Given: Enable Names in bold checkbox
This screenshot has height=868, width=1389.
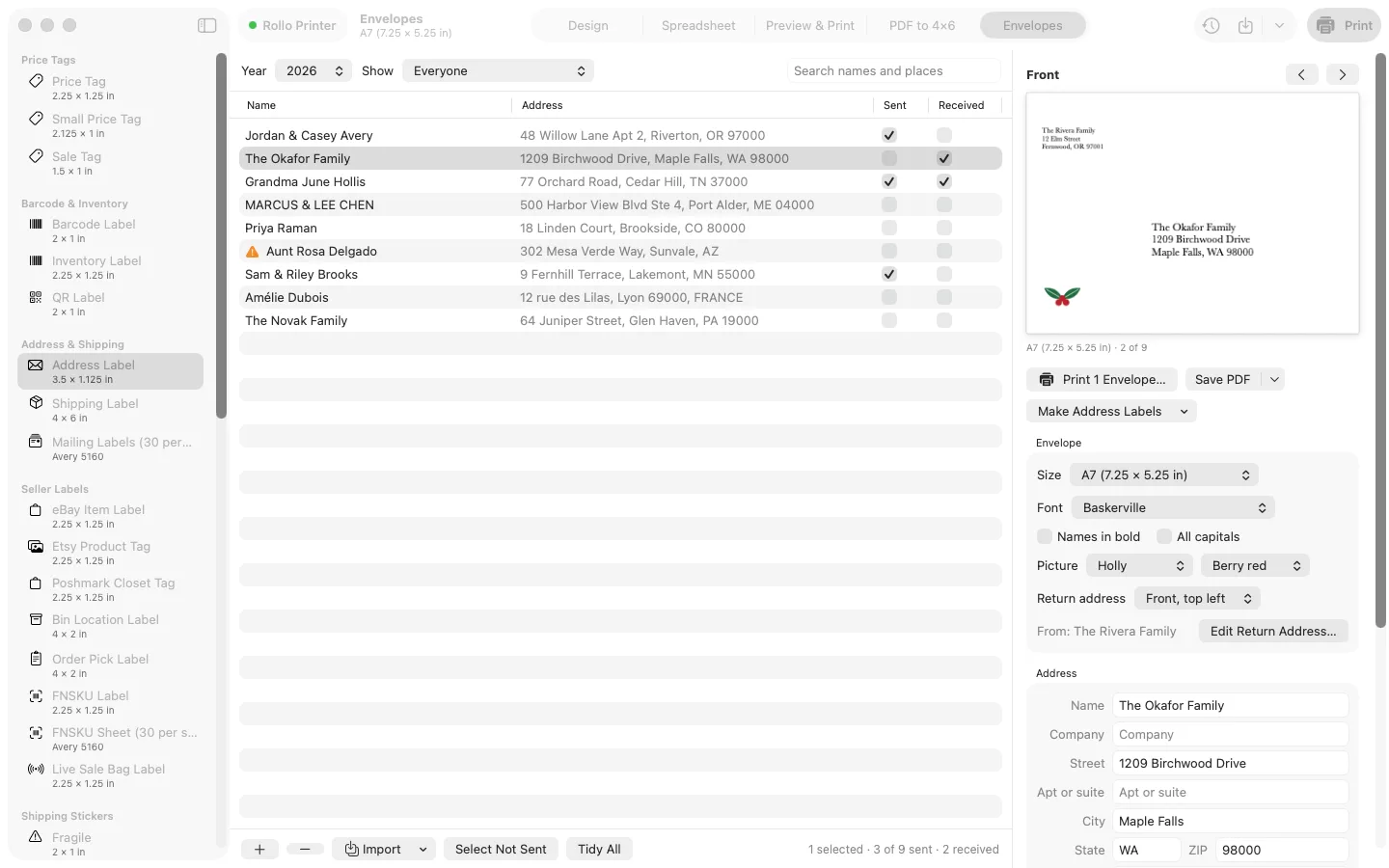Looking at the screenshot, I should tap(1045, 536).
